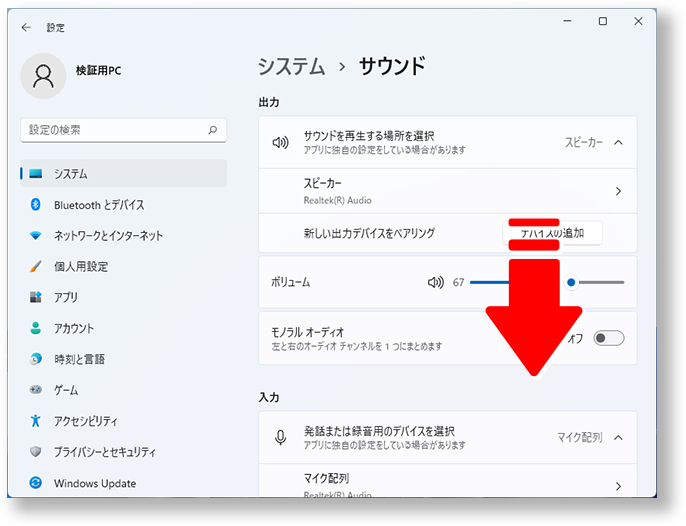686x526 pixels.
Task: Toggle the Mono audio switch
Action: (x=609, y=338)
